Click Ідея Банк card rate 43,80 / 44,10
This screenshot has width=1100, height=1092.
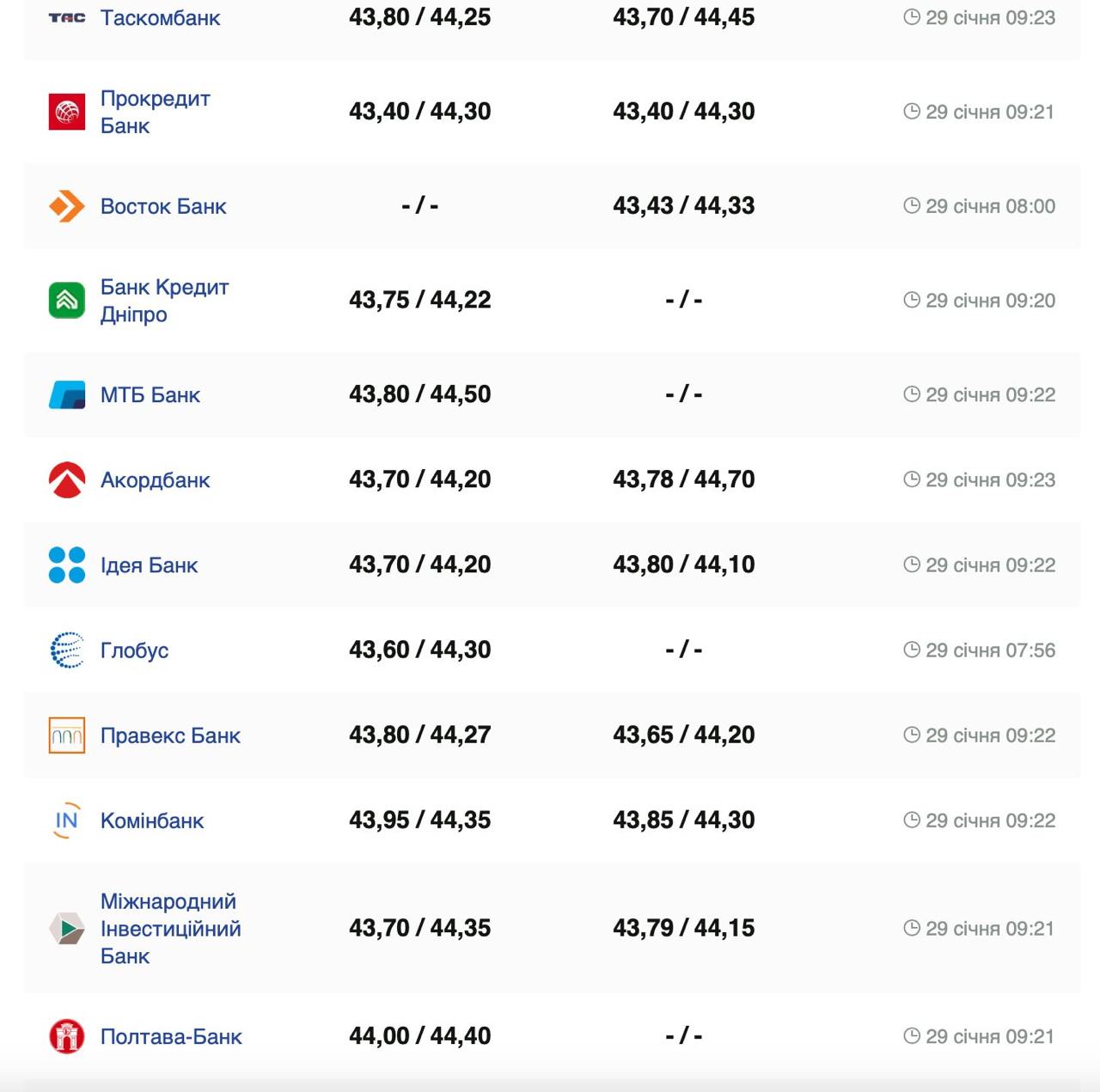pyautogui.click(x=683, y=564)
